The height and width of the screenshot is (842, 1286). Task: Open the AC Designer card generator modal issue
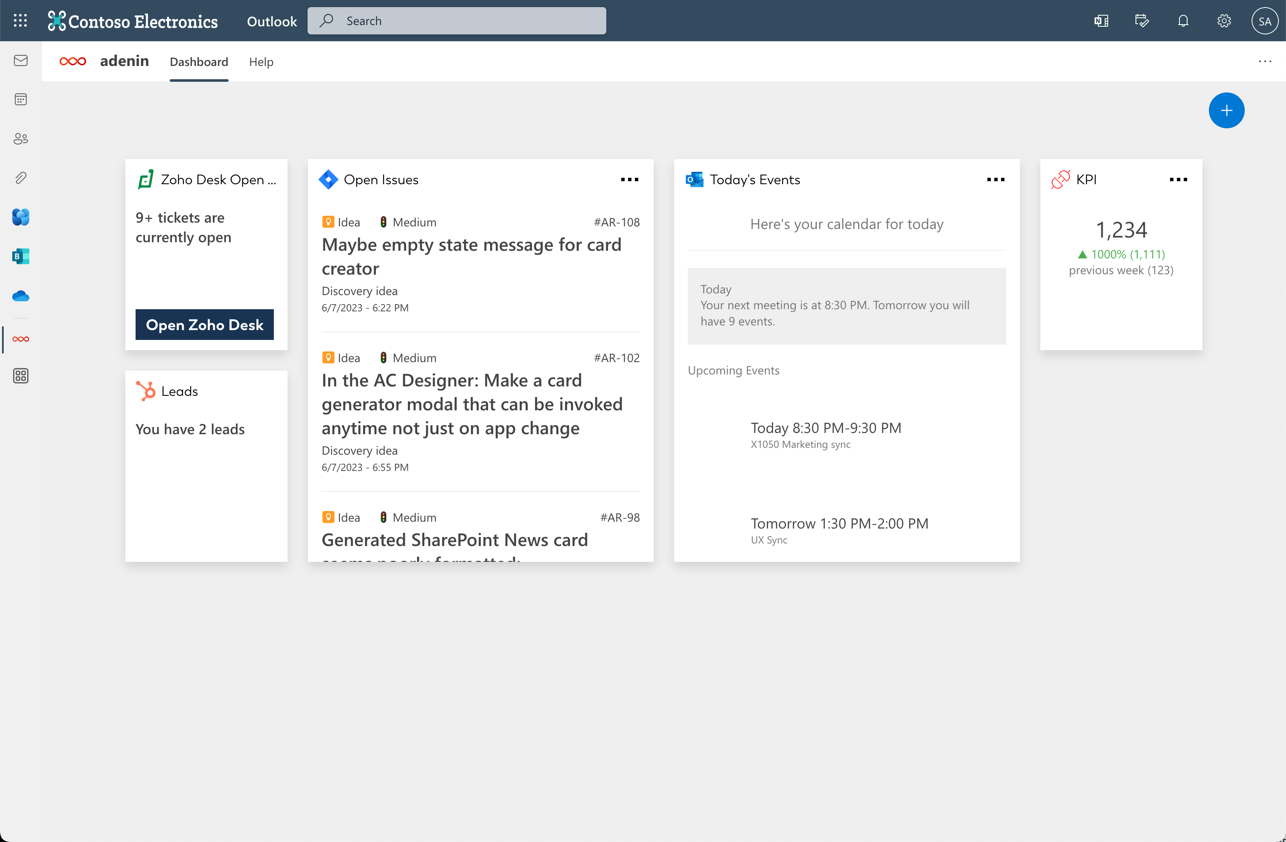click(472, 404)
